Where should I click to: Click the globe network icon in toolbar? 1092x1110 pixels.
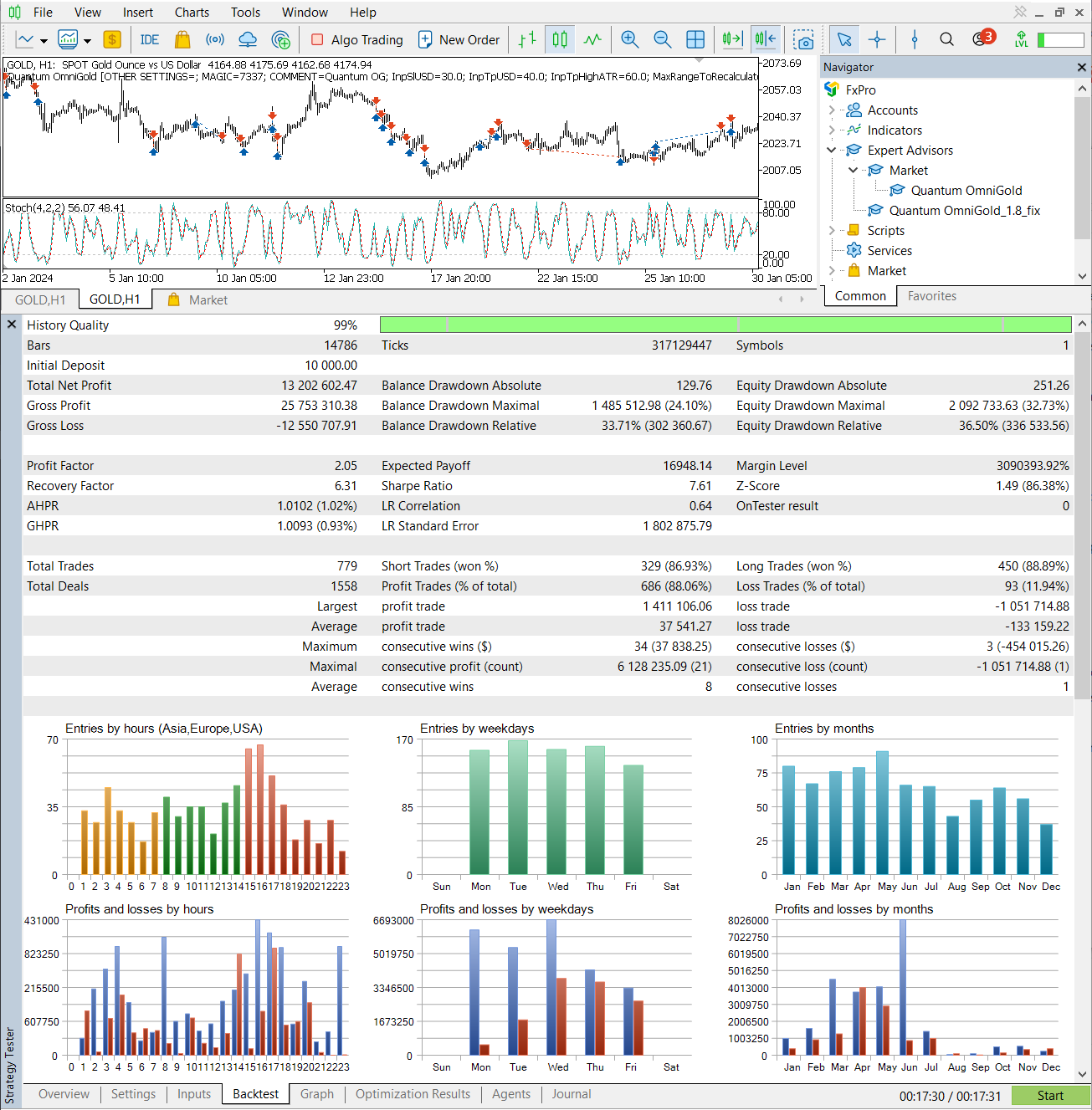pyautogui.click(x=281, y=39)
